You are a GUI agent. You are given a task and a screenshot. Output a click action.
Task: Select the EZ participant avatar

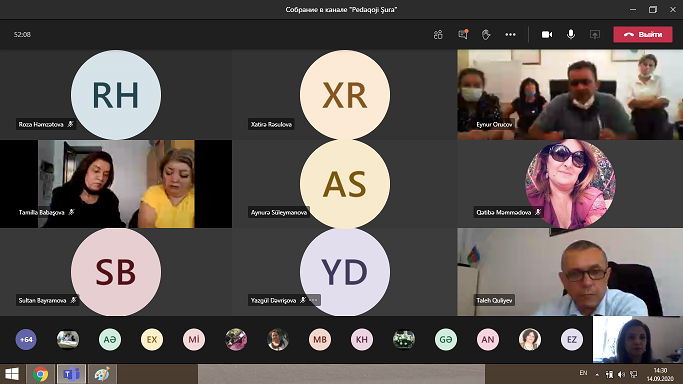point(571,339)
